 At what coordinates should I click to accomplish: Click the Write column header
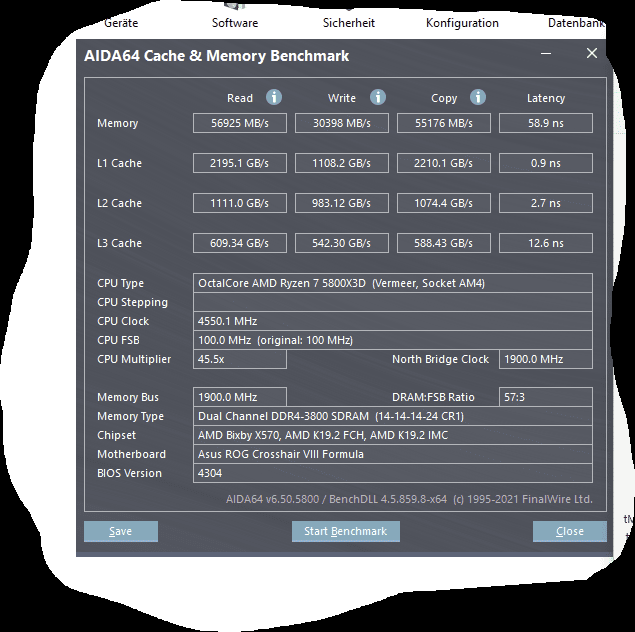pos(342,98)
